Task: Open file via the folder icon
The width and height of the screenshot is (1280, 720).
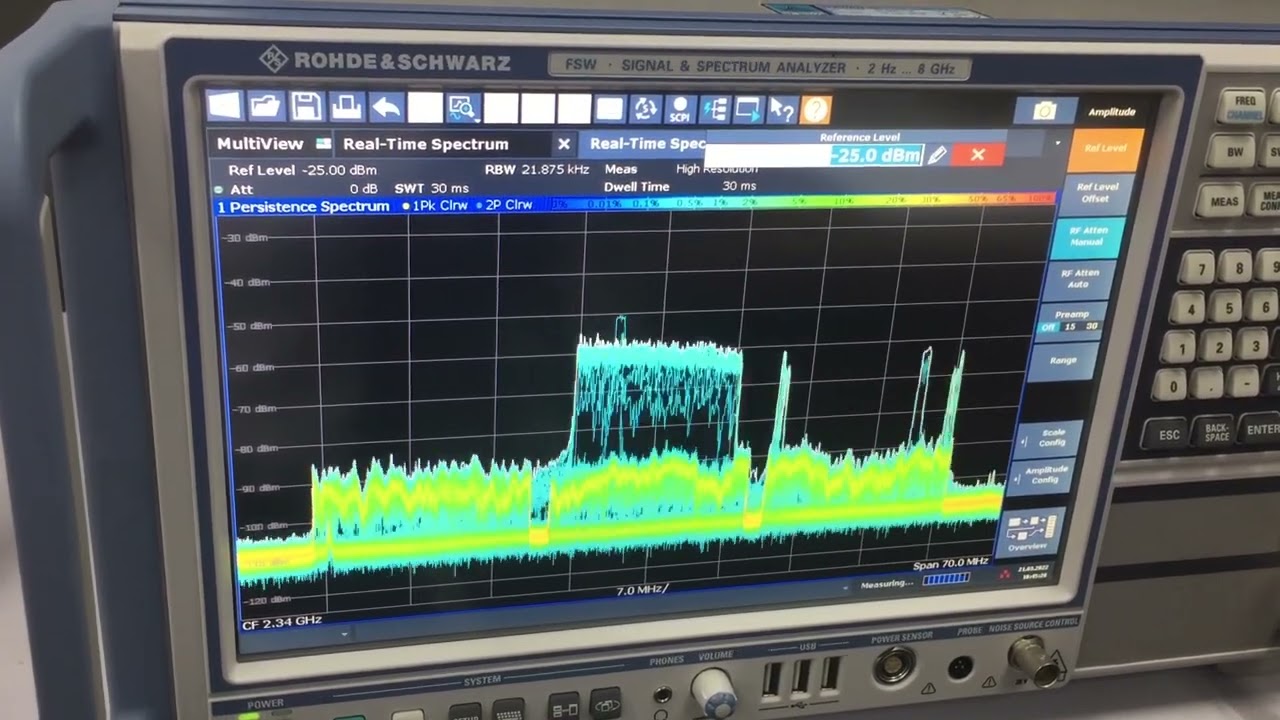Action: click(266, 106)
